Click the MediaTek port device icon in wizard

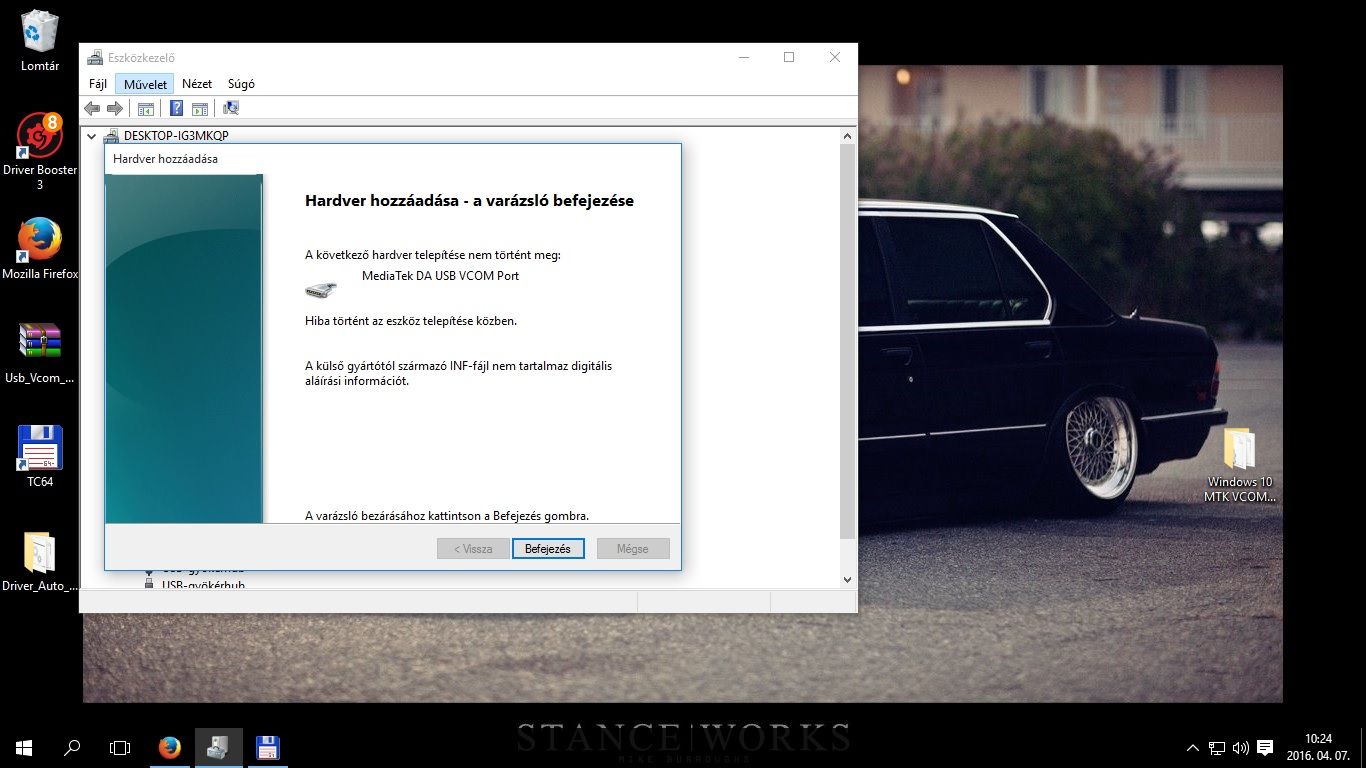point(321,290)
